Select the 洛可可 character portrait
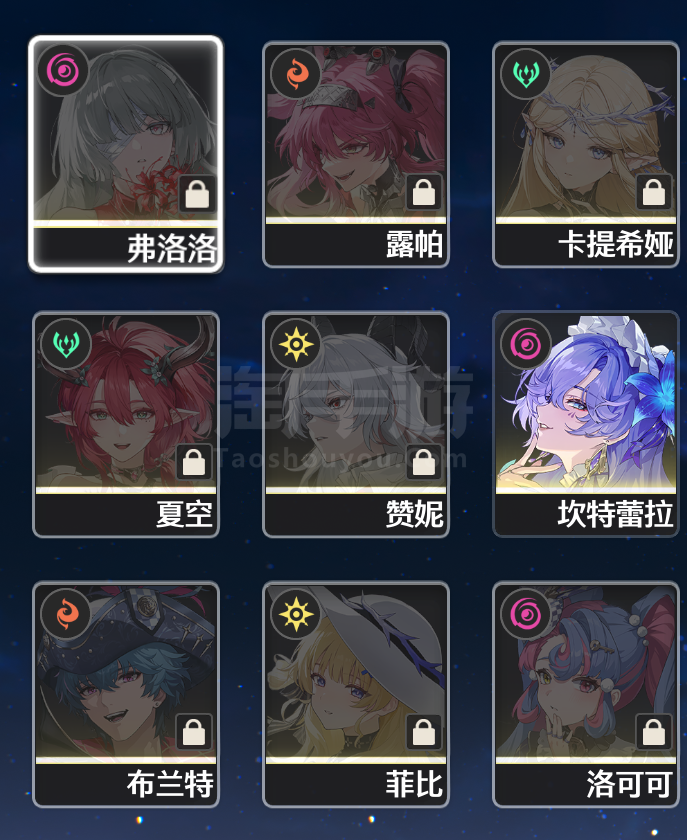This screenshot has height=840, width=687. [x=586, y=674]
